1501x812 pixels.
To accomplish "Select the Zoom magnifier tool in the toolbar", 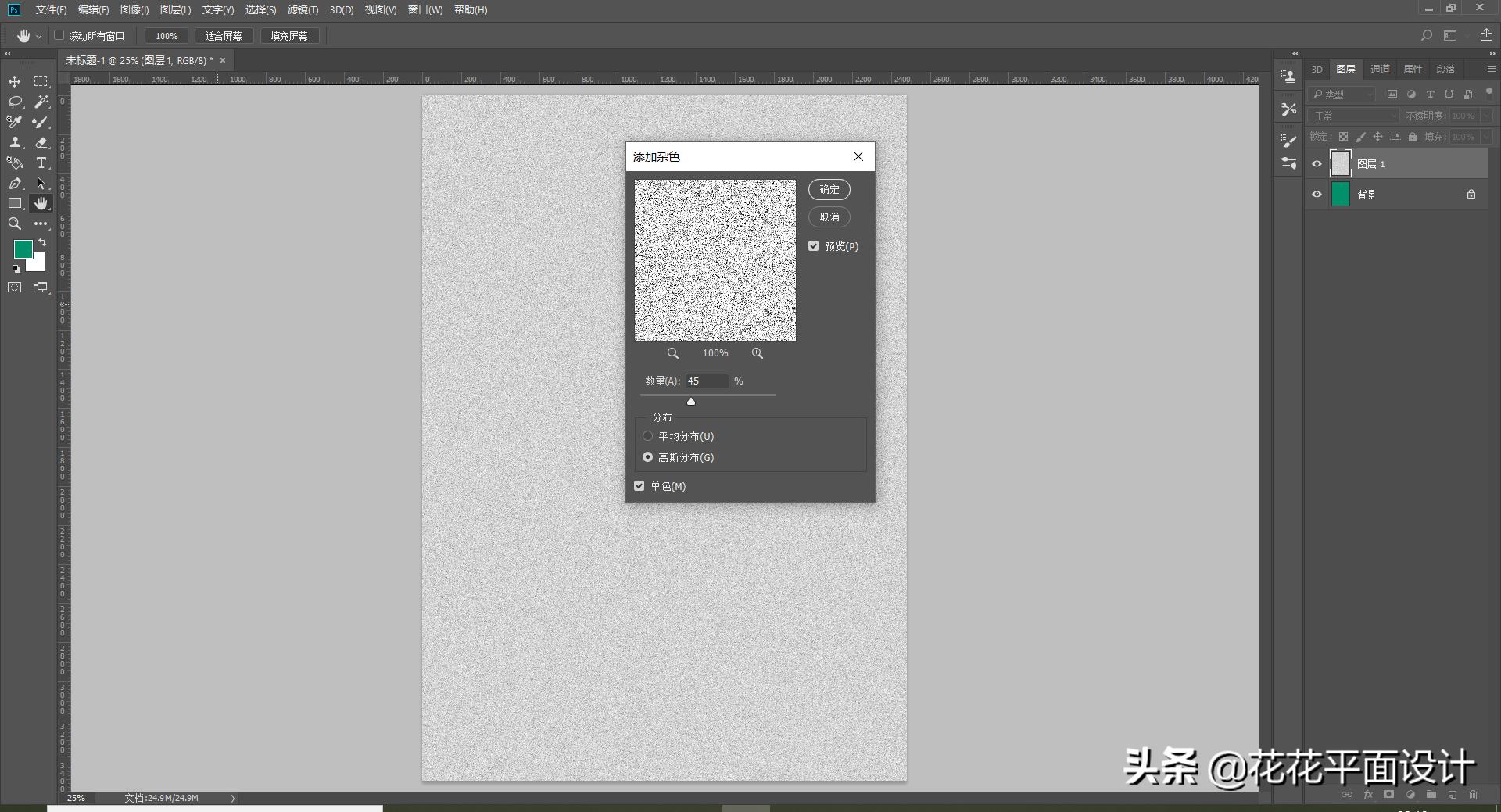I will point(15,224).
